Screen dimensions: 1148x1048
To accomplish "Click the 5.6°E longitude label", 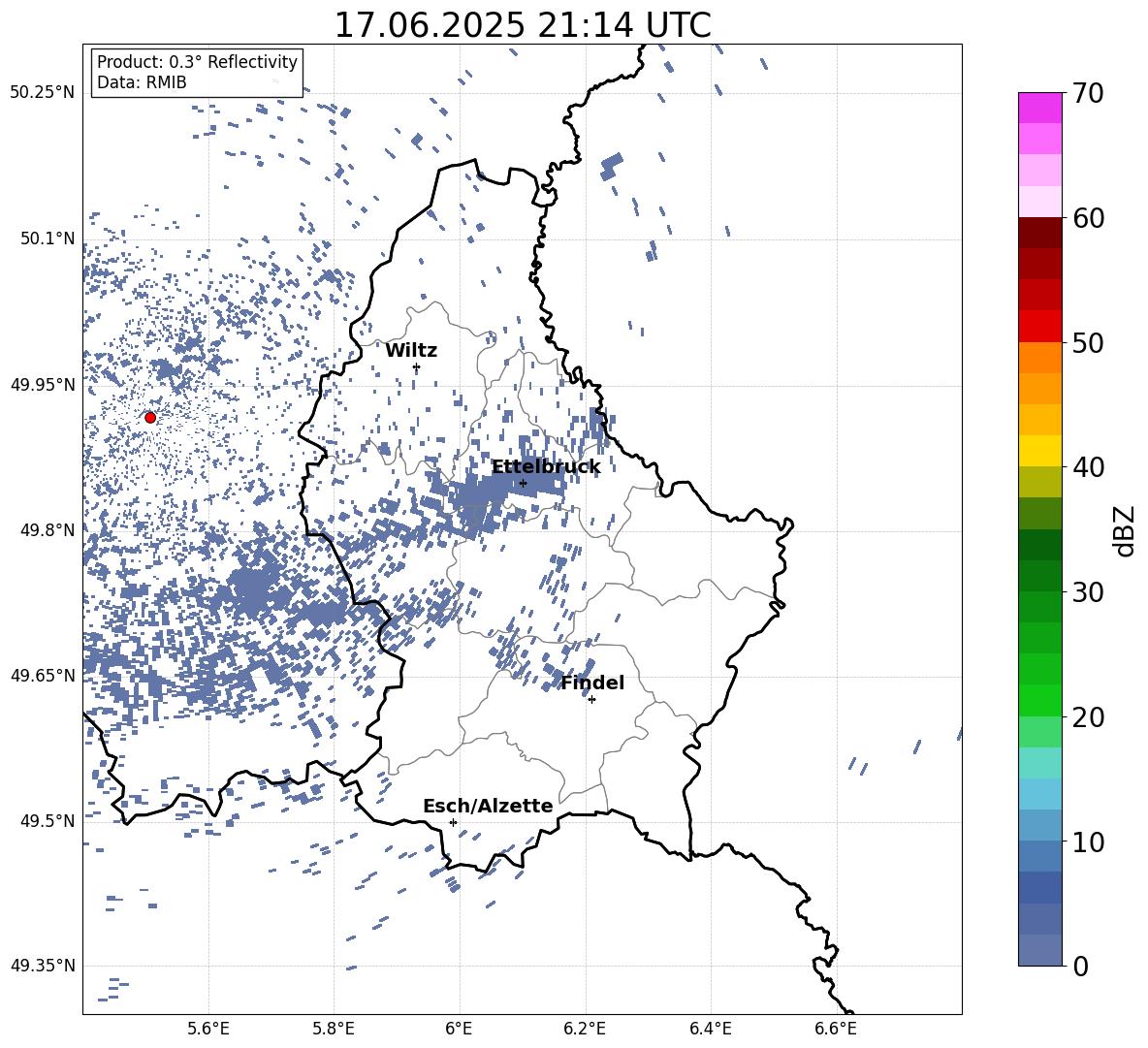I will pos(208,1029).
